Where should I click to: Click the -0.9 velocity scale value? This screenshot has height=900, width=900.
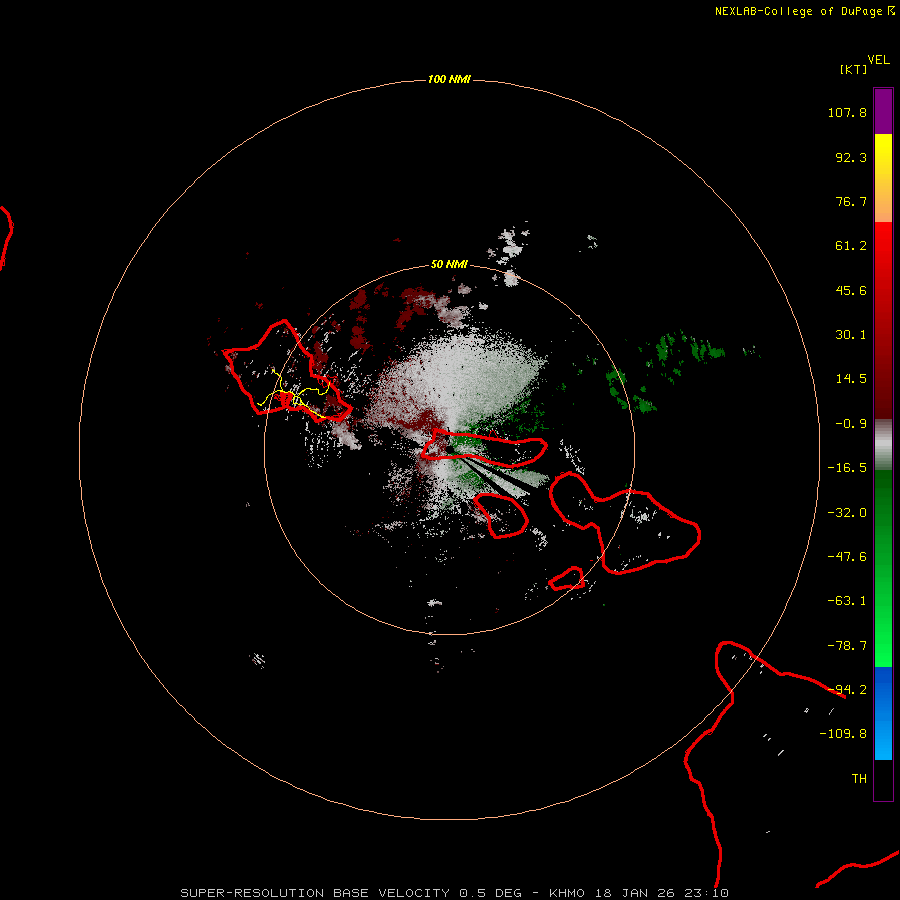click(x=851, y=424)
